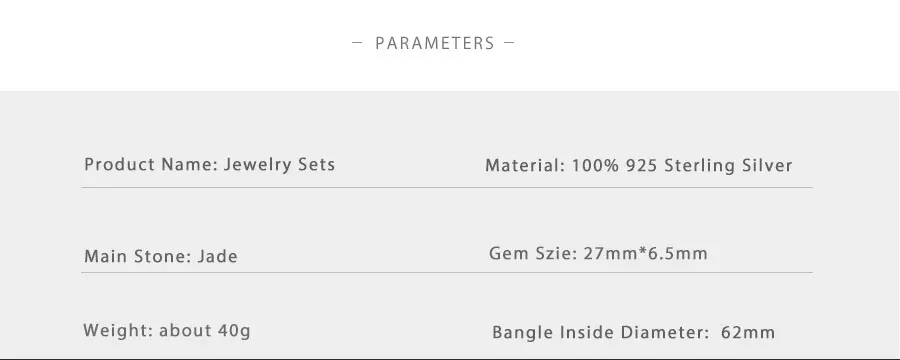This screenshot has height=360, width=900.
Task: Click the value 27mm*6.5mm
Action: [x=645, y=253]
